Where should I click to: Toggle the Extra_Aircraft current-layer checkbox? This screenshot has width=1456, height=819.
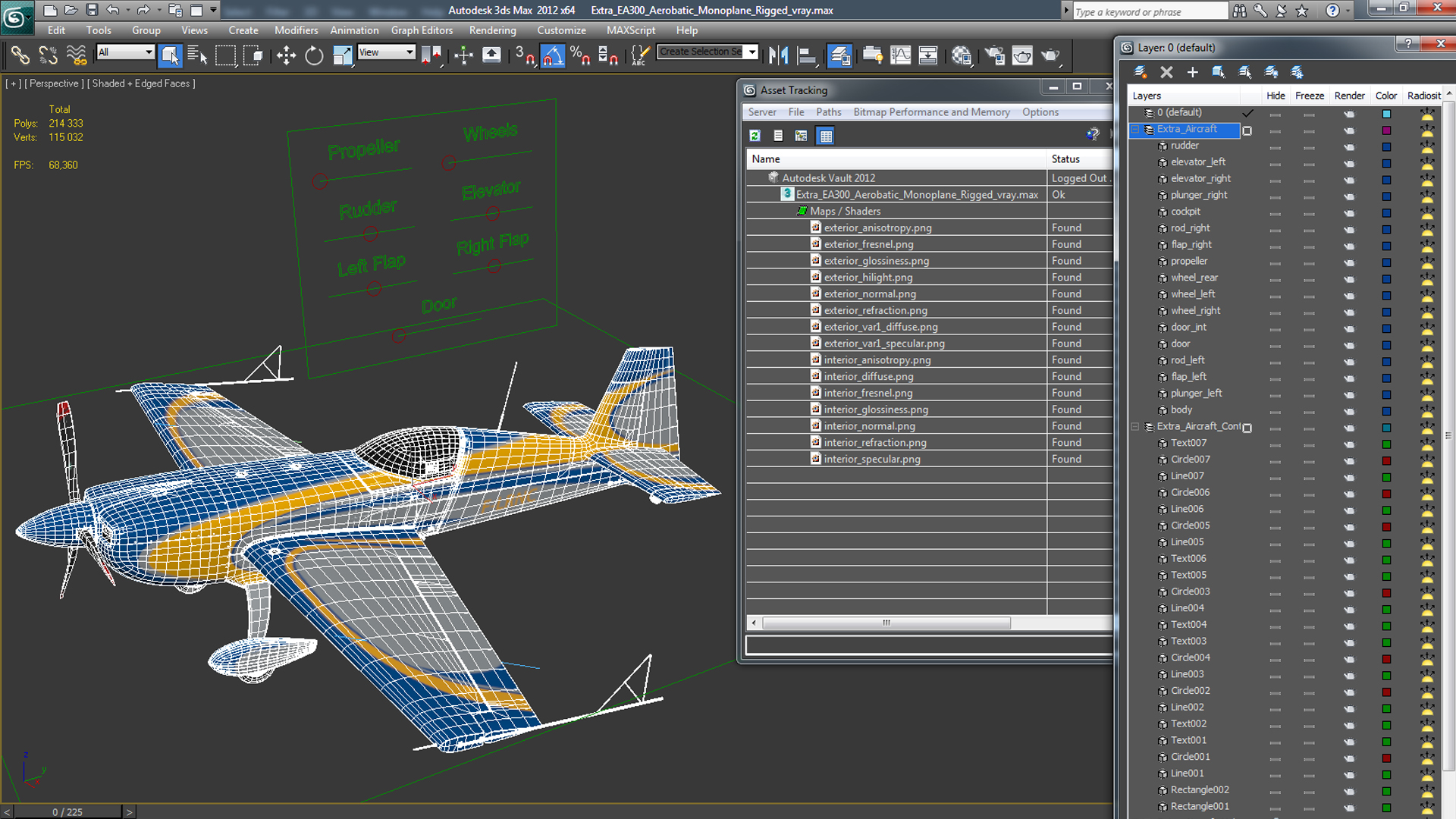(x=1247, y=130)
